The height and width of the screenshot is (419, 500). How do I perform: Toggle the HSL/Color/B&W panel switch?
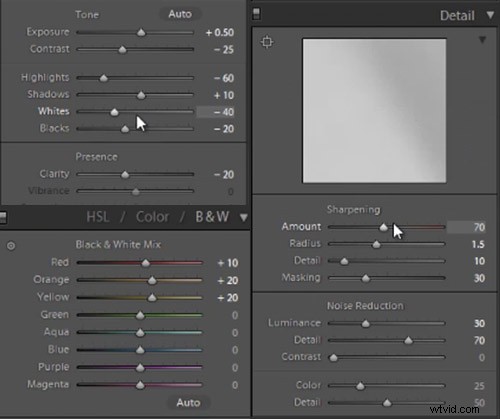click(x=3, y=218)
